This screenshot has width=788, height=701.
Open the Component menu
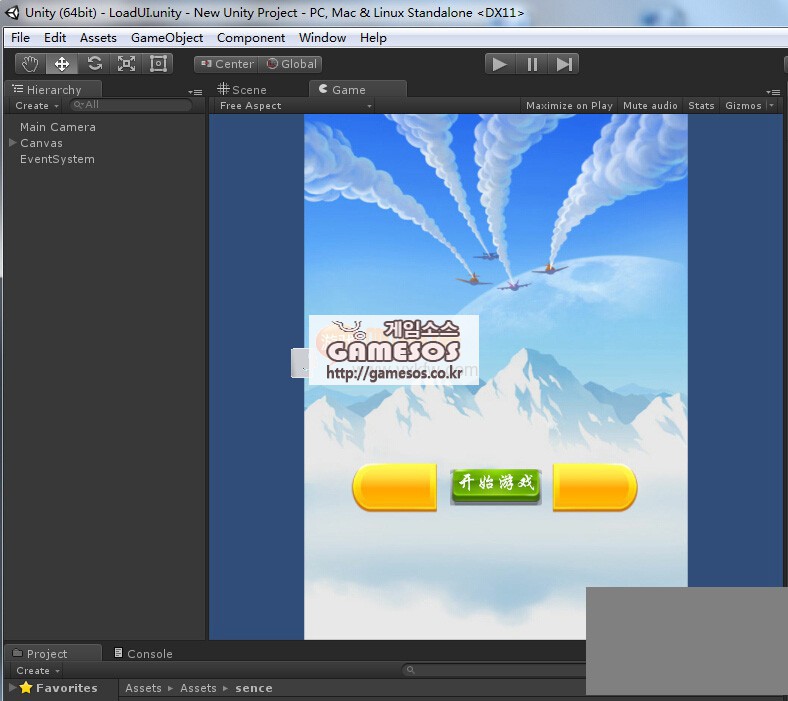tap(251, 38)
